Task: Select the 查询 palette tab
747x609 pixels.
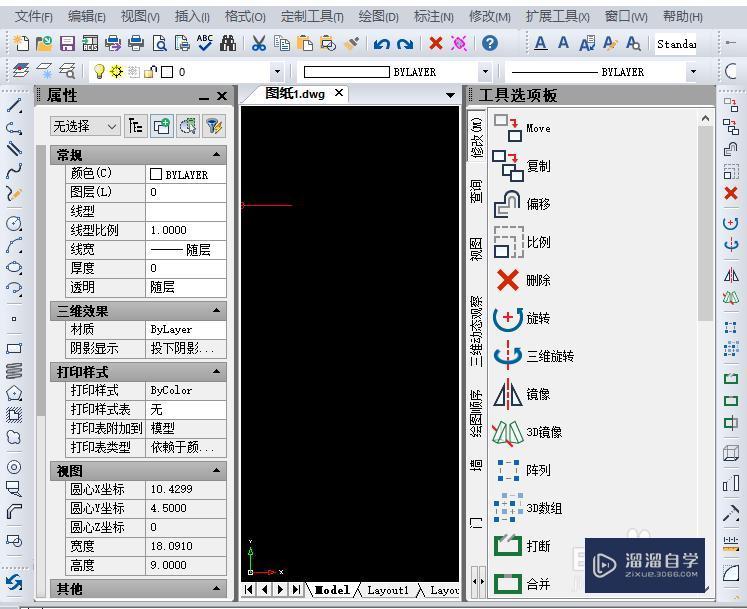Action: point(477,191)
